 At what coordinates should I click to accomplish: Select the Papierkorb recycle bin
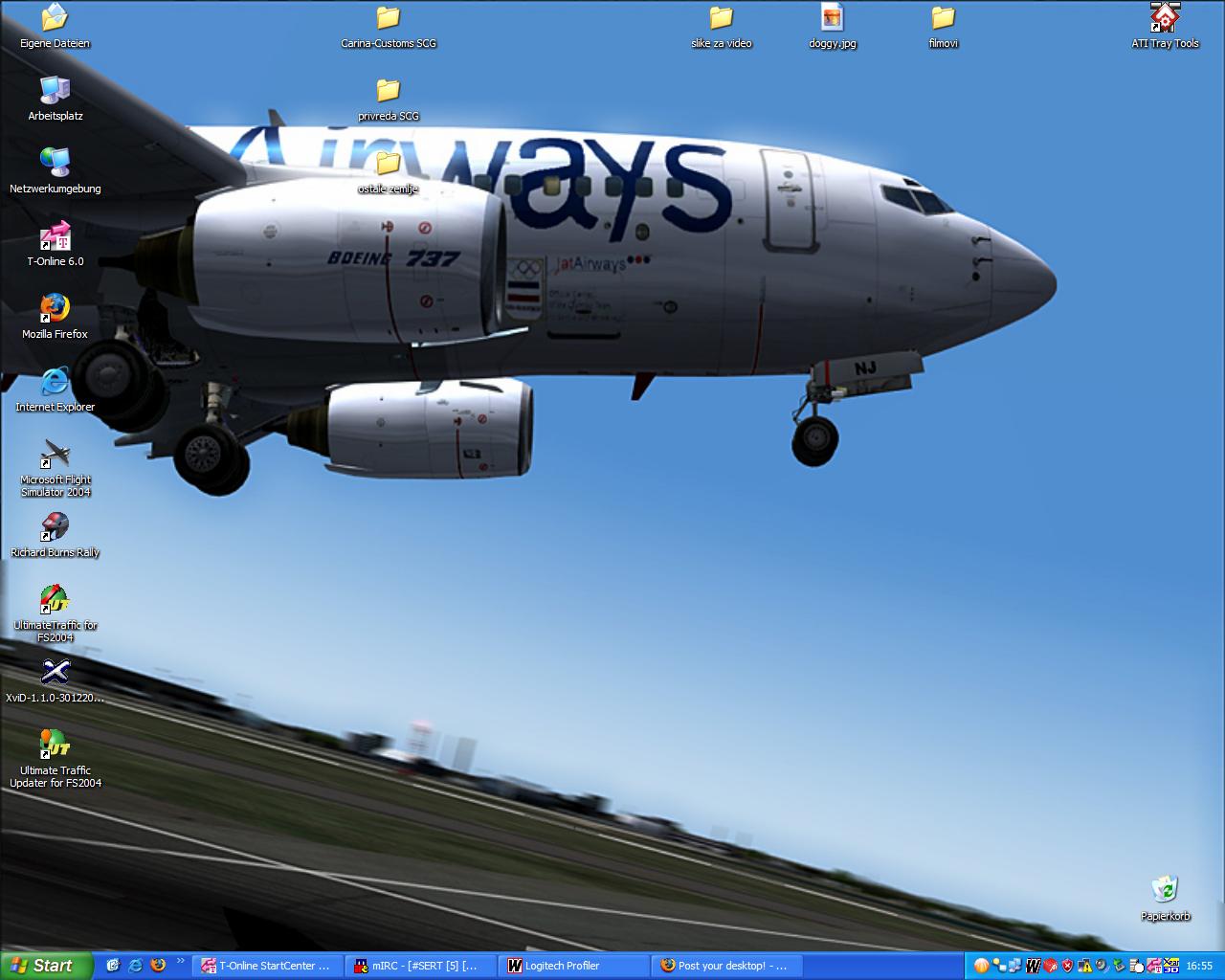tap(1166, 899)
